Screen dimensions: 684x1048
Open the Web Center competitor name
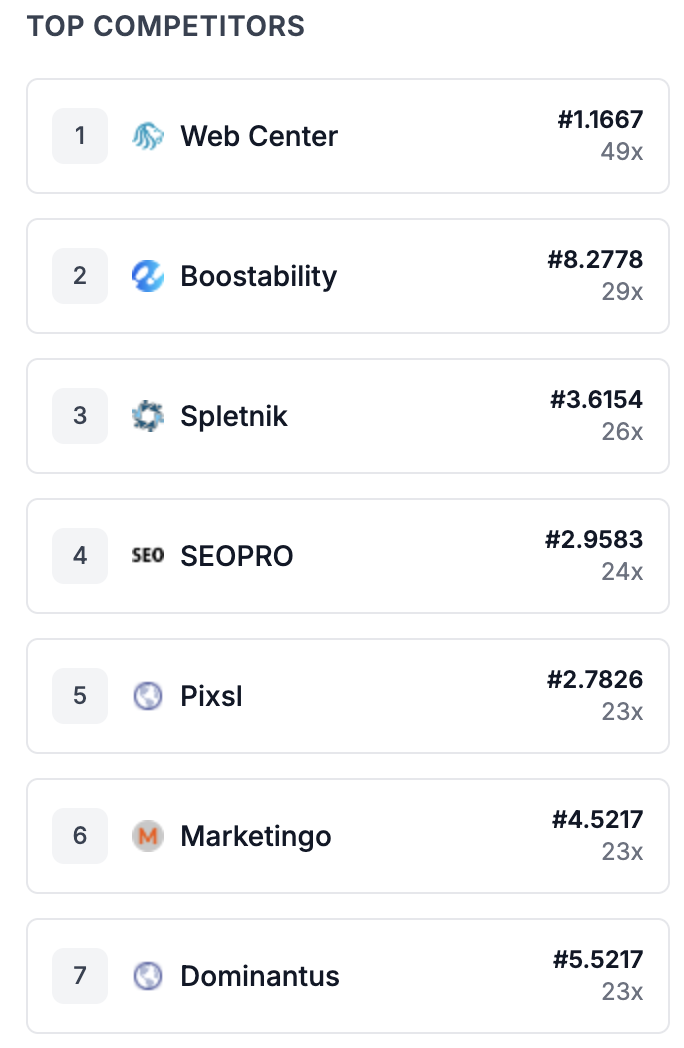(259, 136)
